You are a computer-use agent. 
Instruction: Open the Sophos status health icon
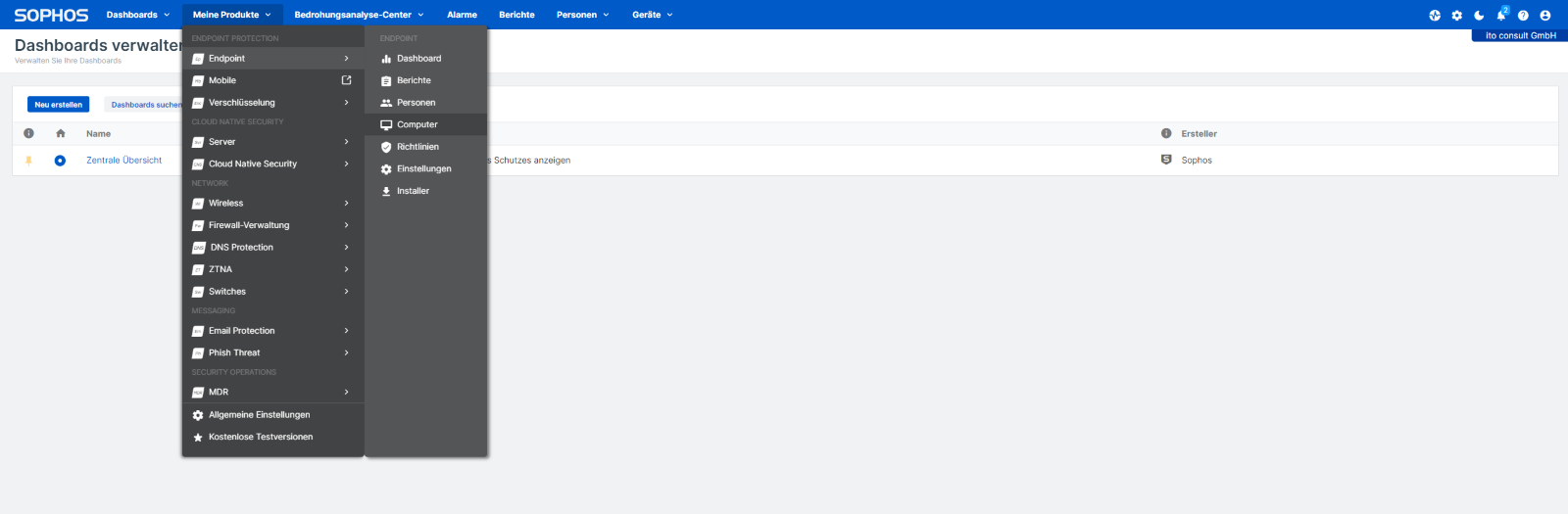pyautogui.click(x=1435, y=15)
